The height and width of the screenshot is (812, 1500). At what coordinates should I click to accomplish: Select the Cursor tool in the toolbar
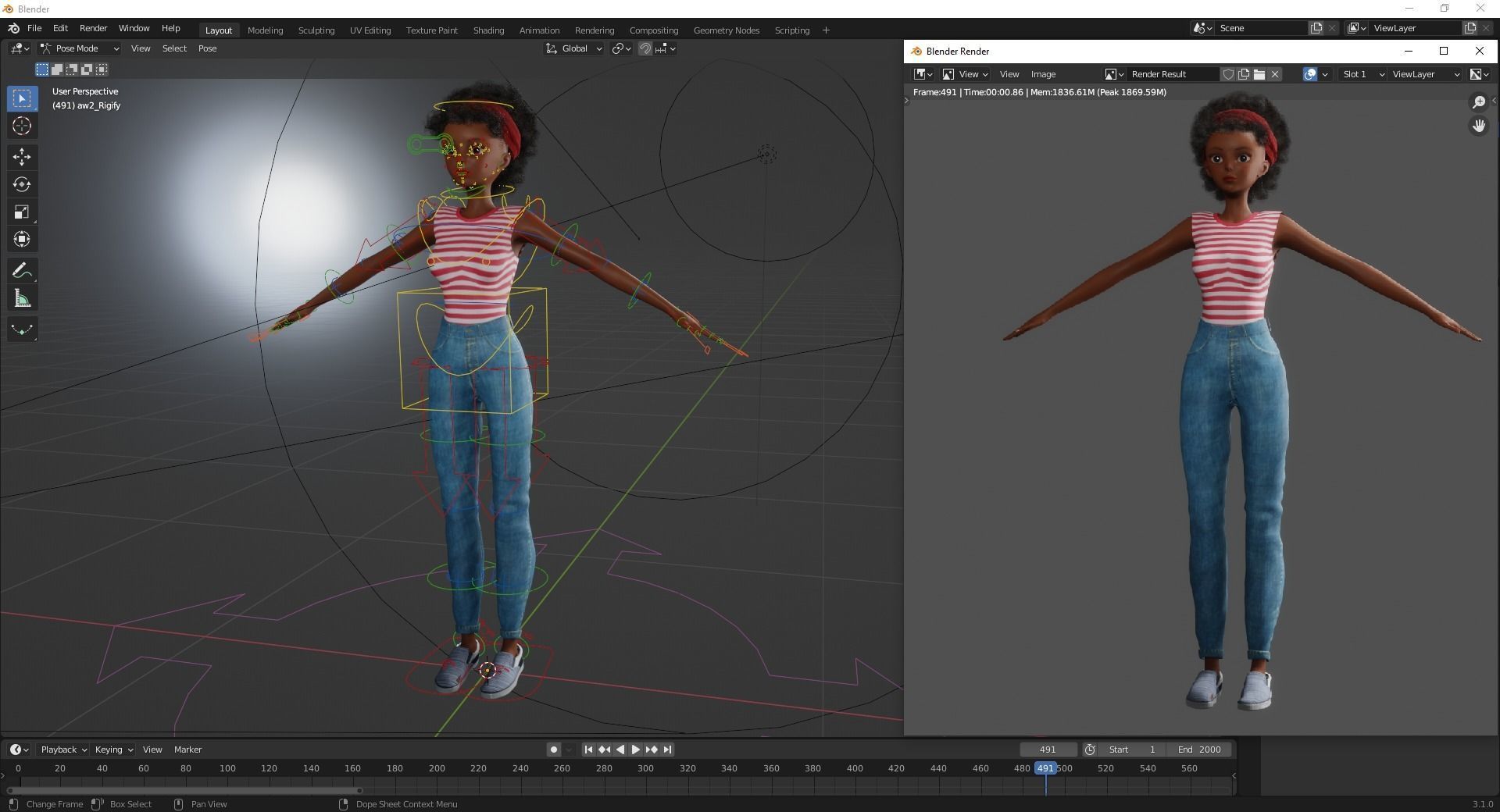point(22,126)
